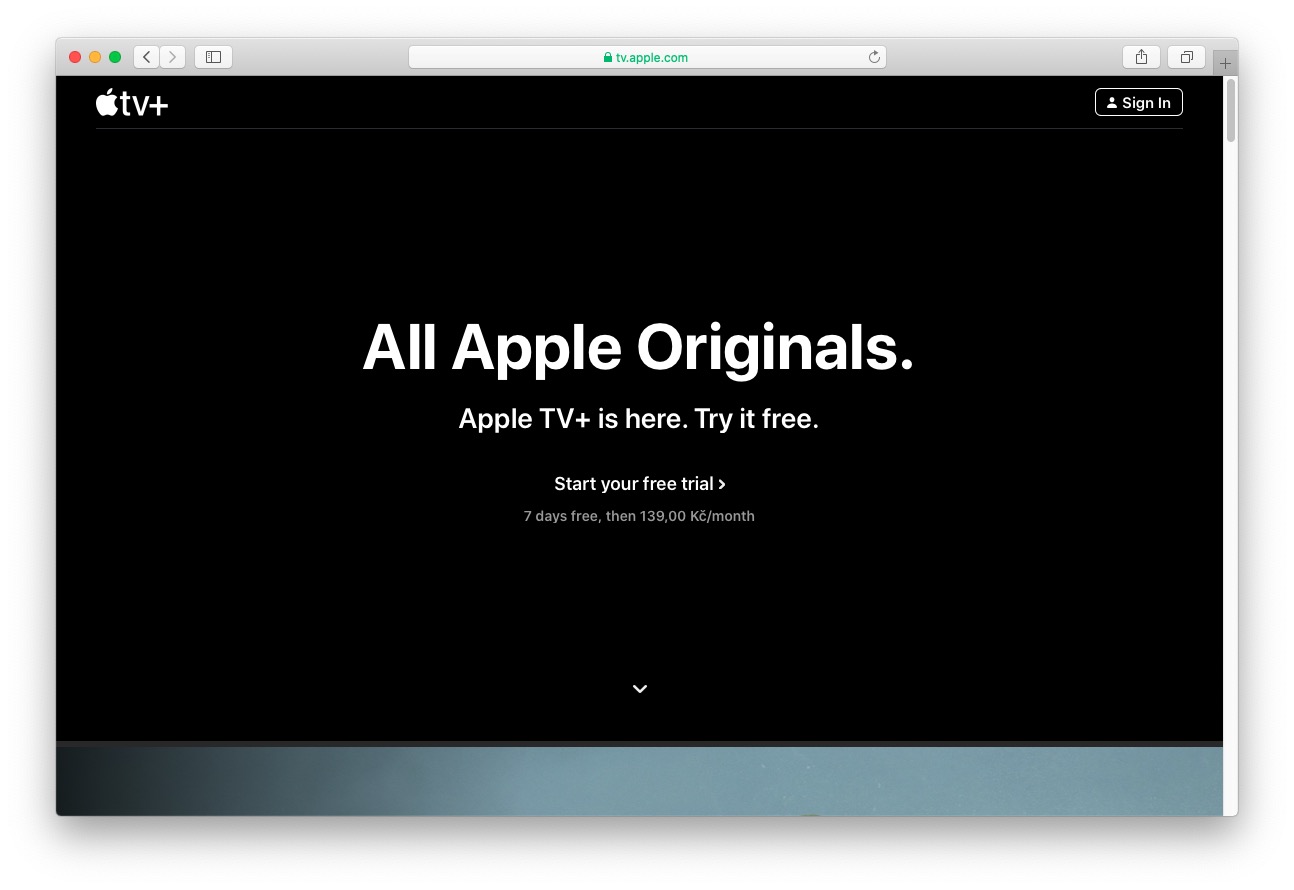Click the green lock icon in address bar
The height and width of the screenshot is (890, 1294).
tap(608, 57)
